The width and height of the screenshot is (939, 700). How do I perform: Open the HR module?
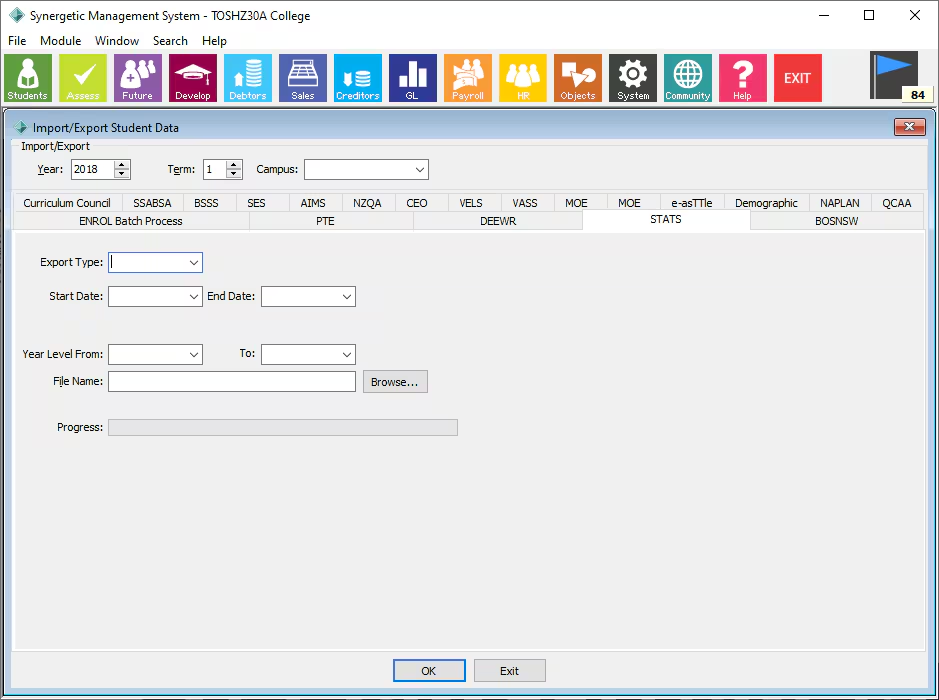523,78
